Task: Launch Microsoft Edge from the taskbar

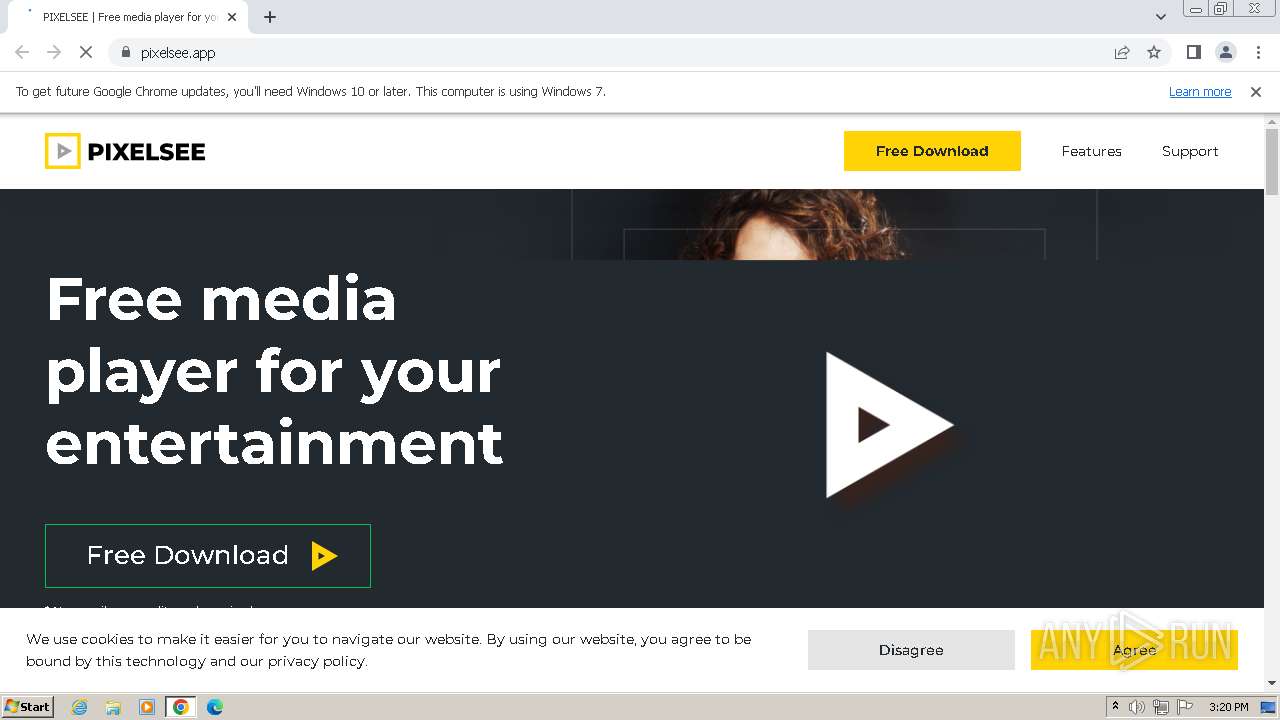Action: pos(215,707)
